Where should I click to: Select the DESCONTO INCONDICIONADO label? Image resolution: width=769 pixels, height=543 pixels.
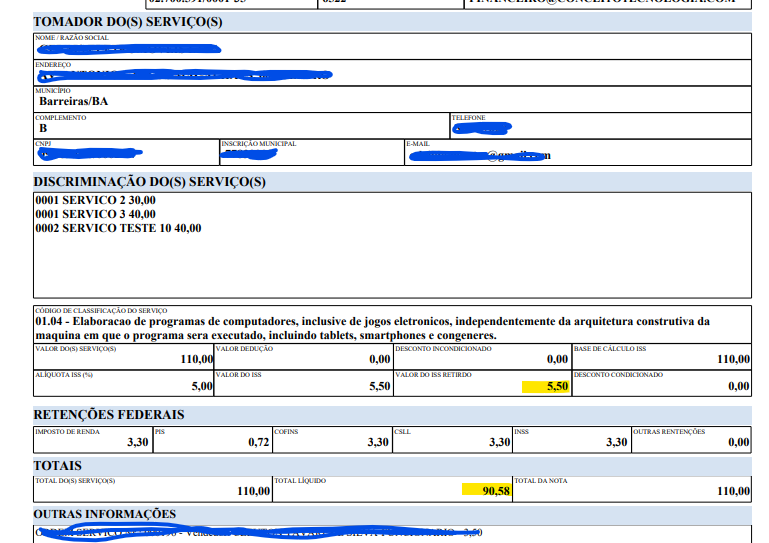tap(443, 349)
